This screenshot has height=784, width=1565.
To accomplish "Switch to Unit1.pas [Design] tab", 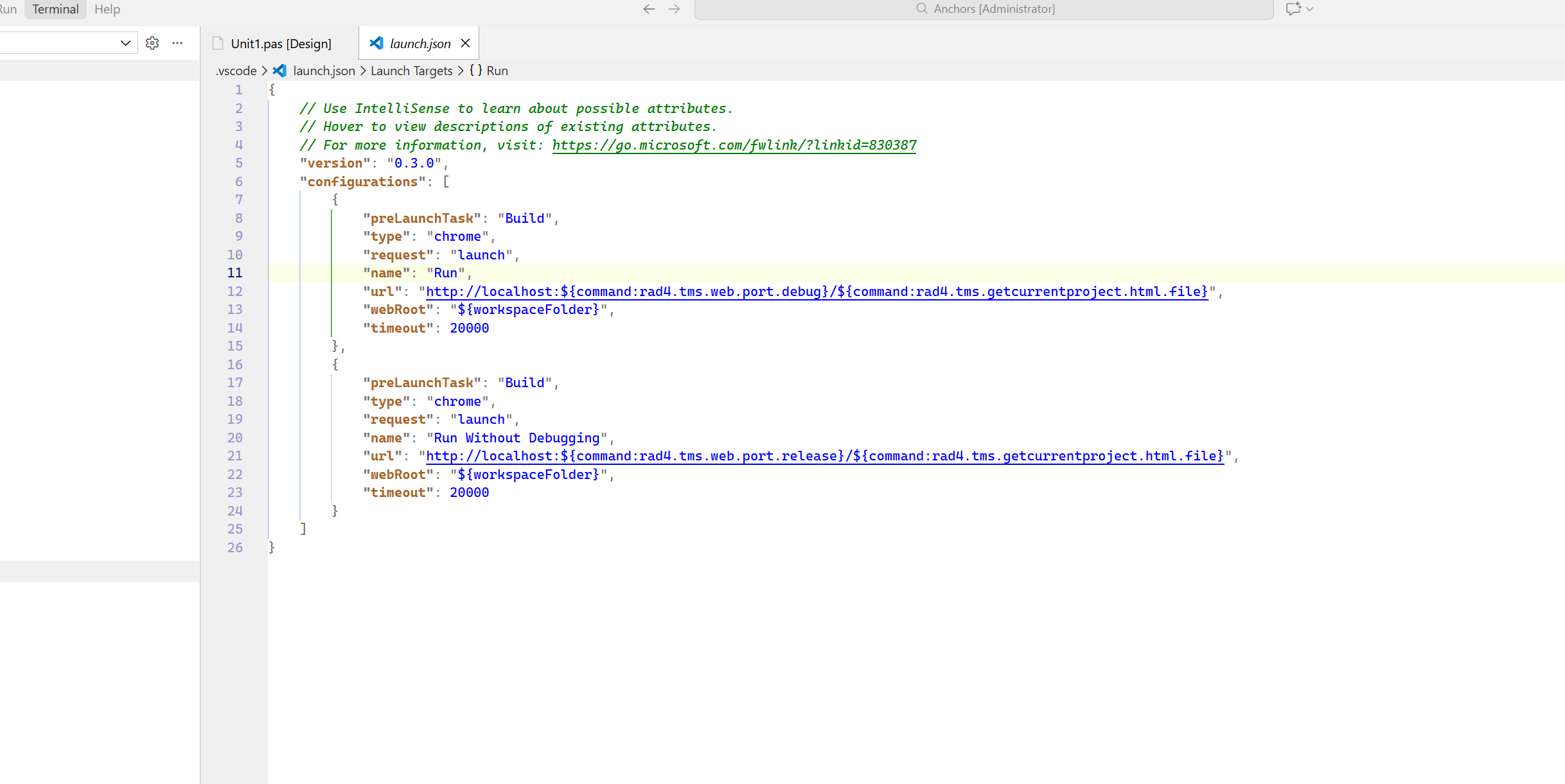I will tap(281, 44).
